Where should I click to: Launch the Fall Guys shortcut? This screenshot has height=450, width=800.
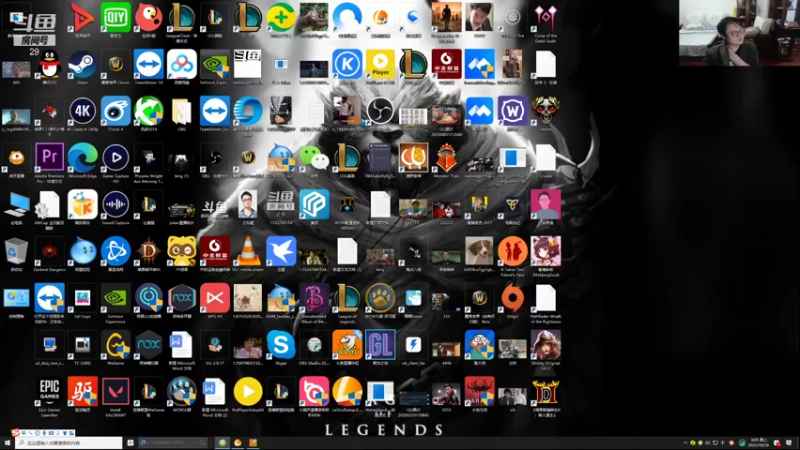[x=82, y=298]
